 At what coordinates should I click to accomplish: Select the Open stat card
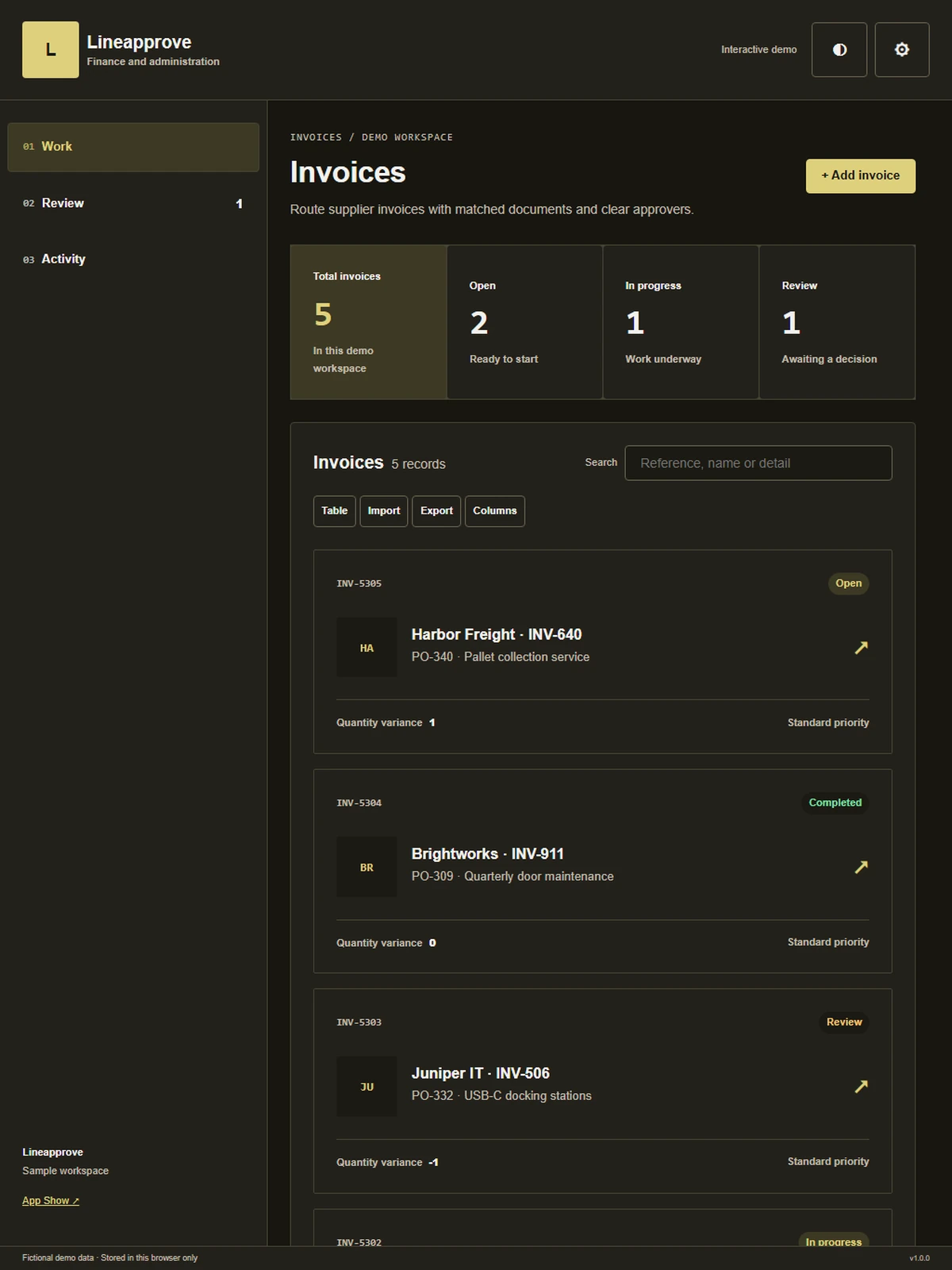[x=524, y=321]
